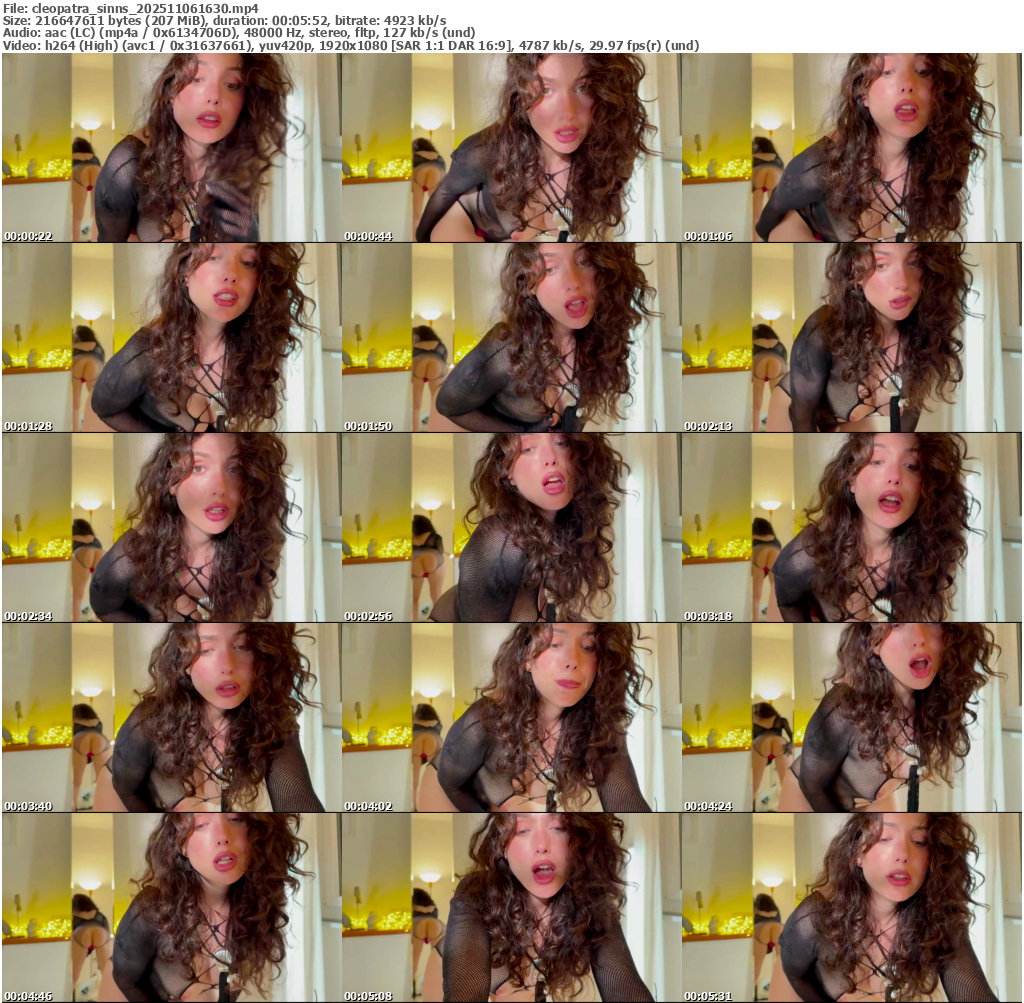Select the thumbnail frame stamped 00:00:44
The image size is (1024, 1003).
(x=511, y=148)
